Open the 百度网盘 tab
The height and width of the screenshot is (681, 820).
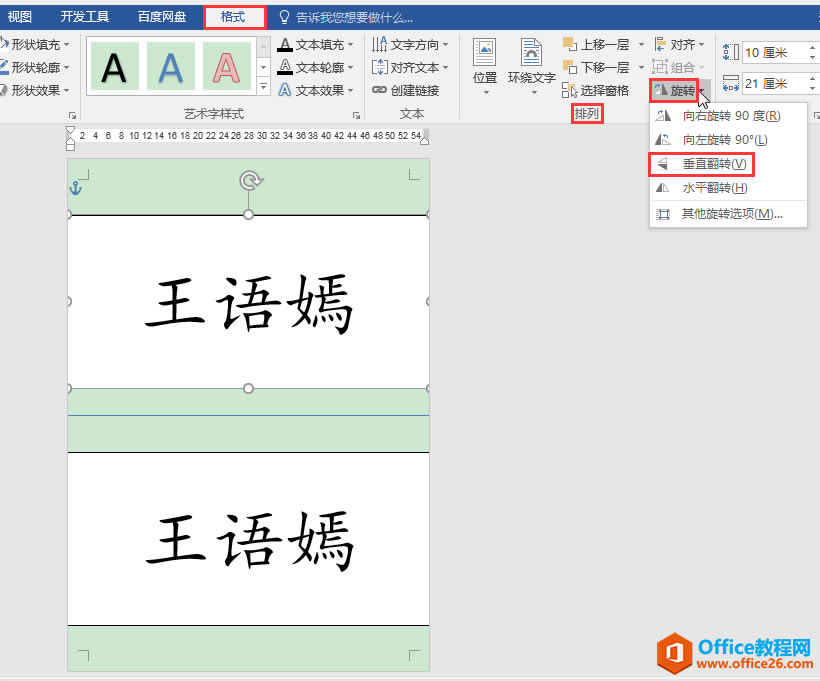pyautogui.click(x=162, y=17)
